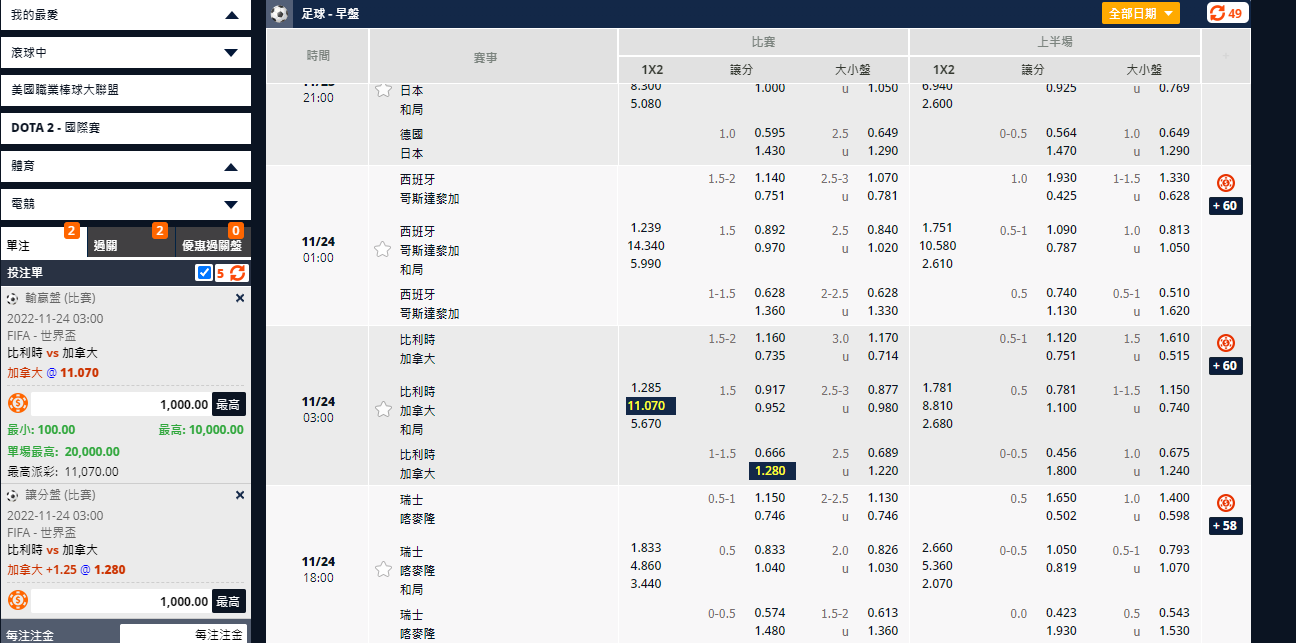This screenshot has width=1296, height=643.
Task: Open +60 more markets for 比利時 match
Action: [1225, 366]
